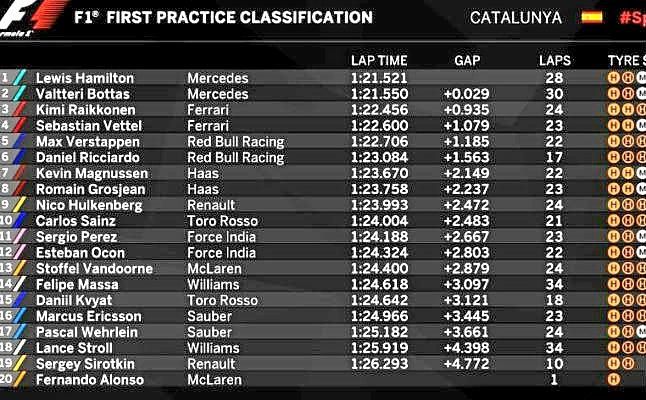Viewport: 646px width, 400px height.
Task: Open the Red Bull Racing team for Ricciardo
Action: pyautogui.click(x=236, y=157)
